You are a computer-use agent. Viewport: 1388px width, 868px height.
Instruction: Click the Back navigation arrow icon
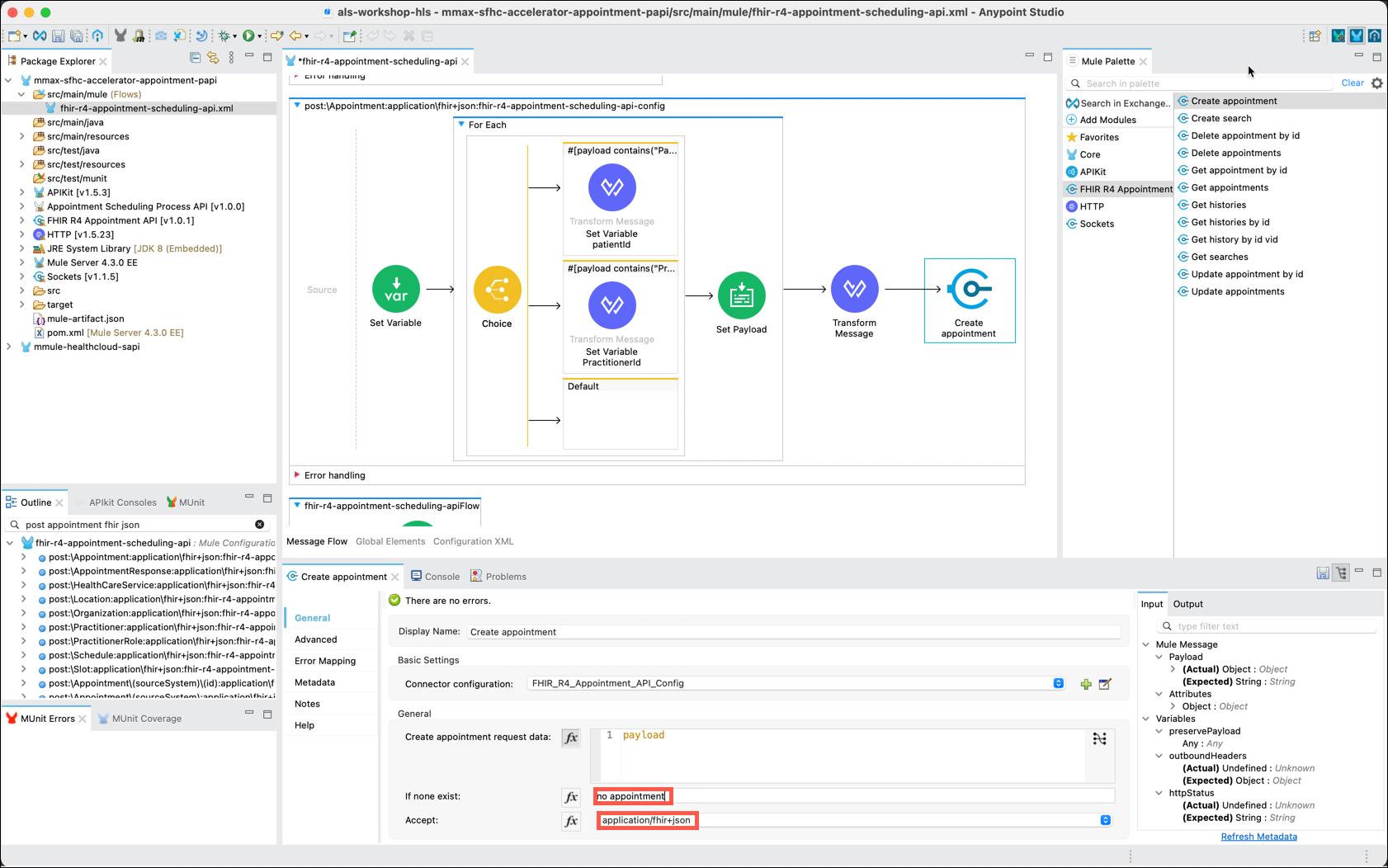click(x=295, y=36)
